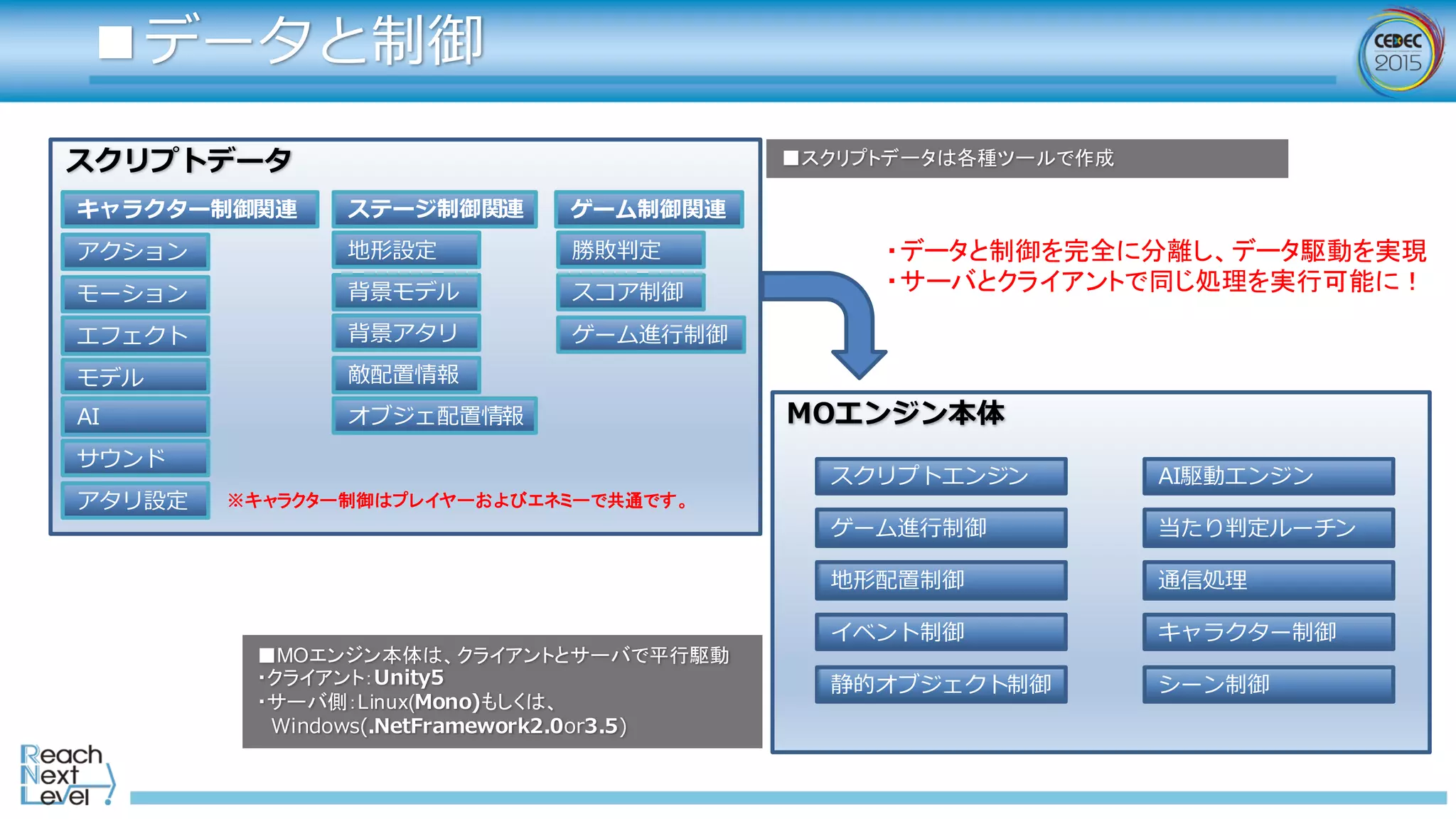Click the 背景アタリ box
This screenshot has width=1456, height=819.
(x=406, y=333)
